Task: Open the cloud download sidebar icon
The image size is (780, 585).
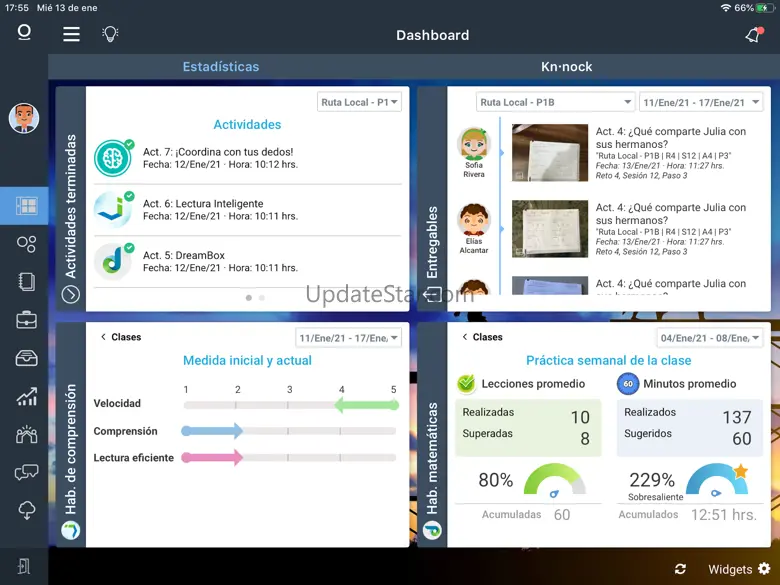Action: pyautogui.click(x=26, y=510)
